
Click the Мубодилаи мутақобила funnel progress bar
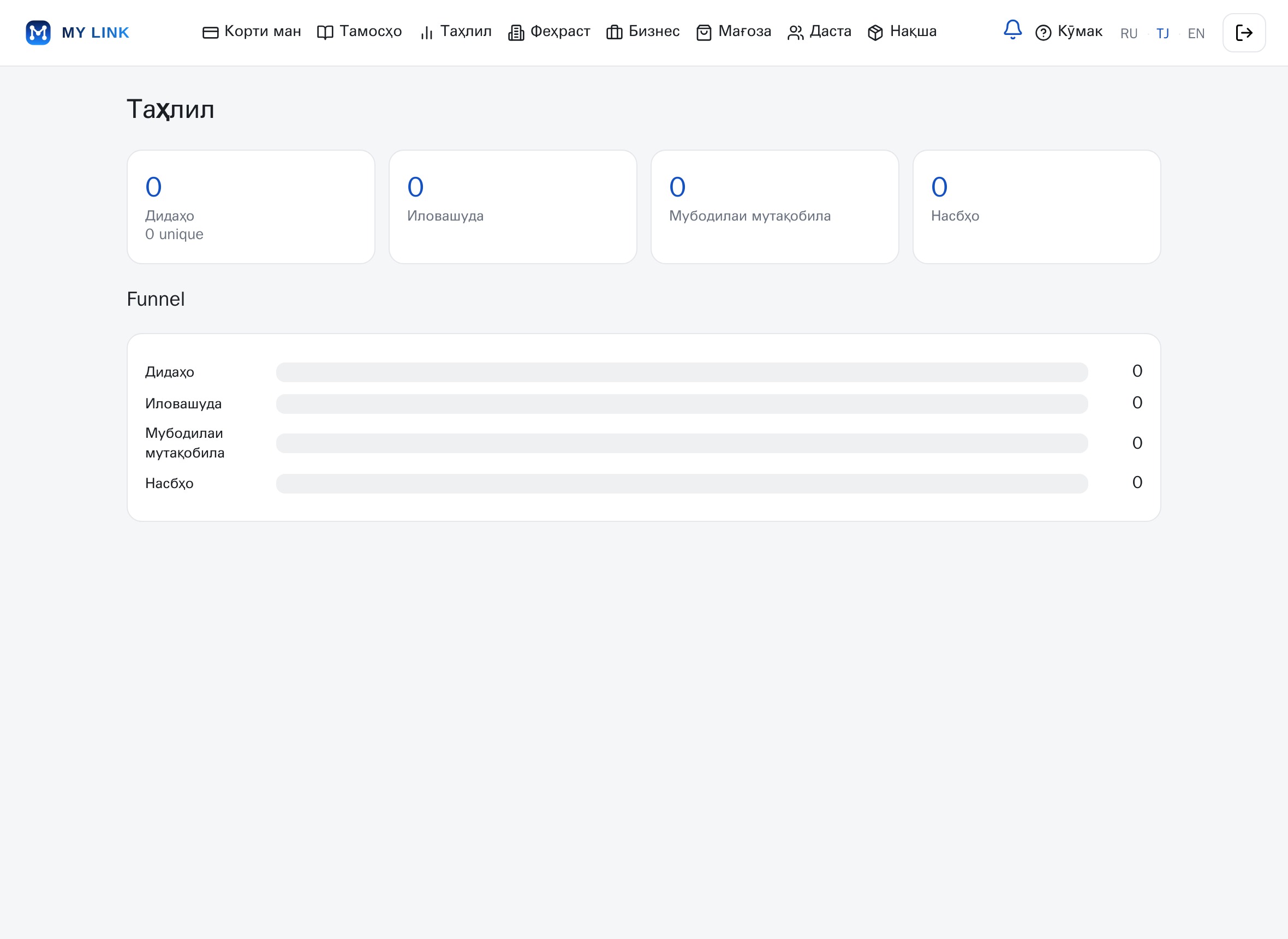682,443
